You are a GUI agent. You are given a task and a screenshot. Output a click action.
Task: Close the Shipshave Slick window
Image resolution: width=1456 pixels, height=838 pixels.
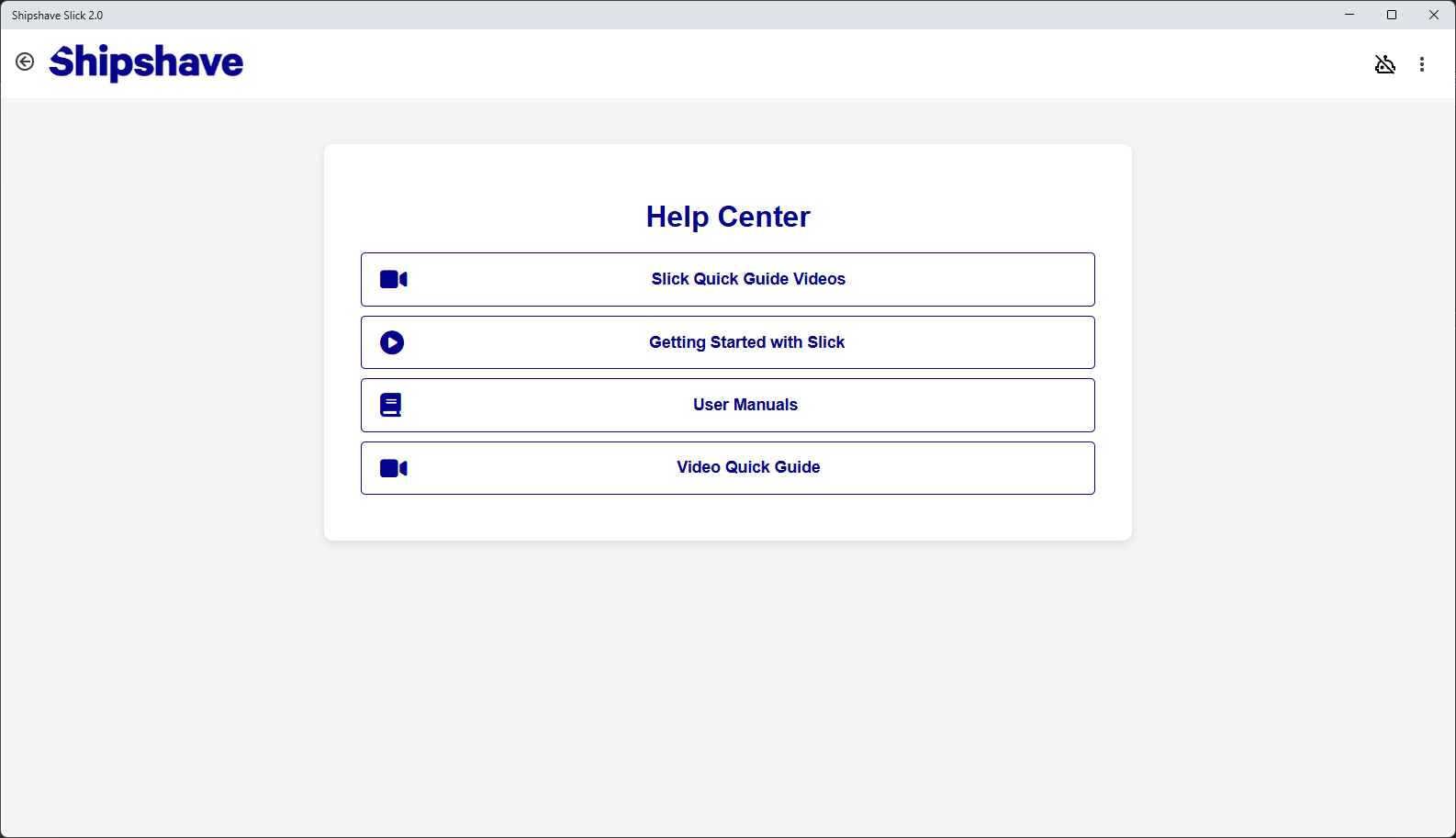[1434, 15]
